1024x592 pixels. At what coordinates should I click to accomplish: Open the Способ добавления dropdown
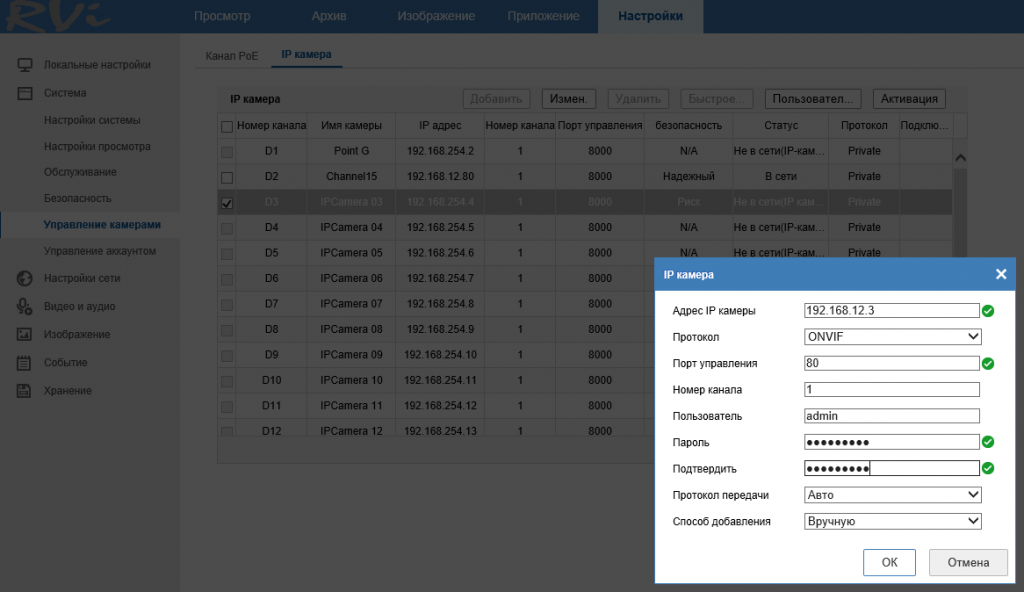tap(892, 521)
